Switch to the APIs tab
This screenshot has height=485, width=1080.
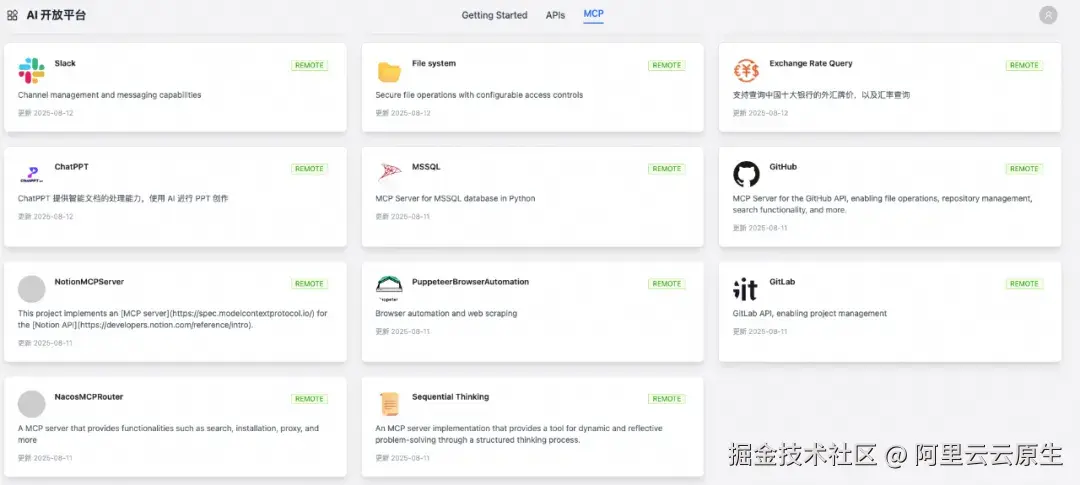pos(555,15)
